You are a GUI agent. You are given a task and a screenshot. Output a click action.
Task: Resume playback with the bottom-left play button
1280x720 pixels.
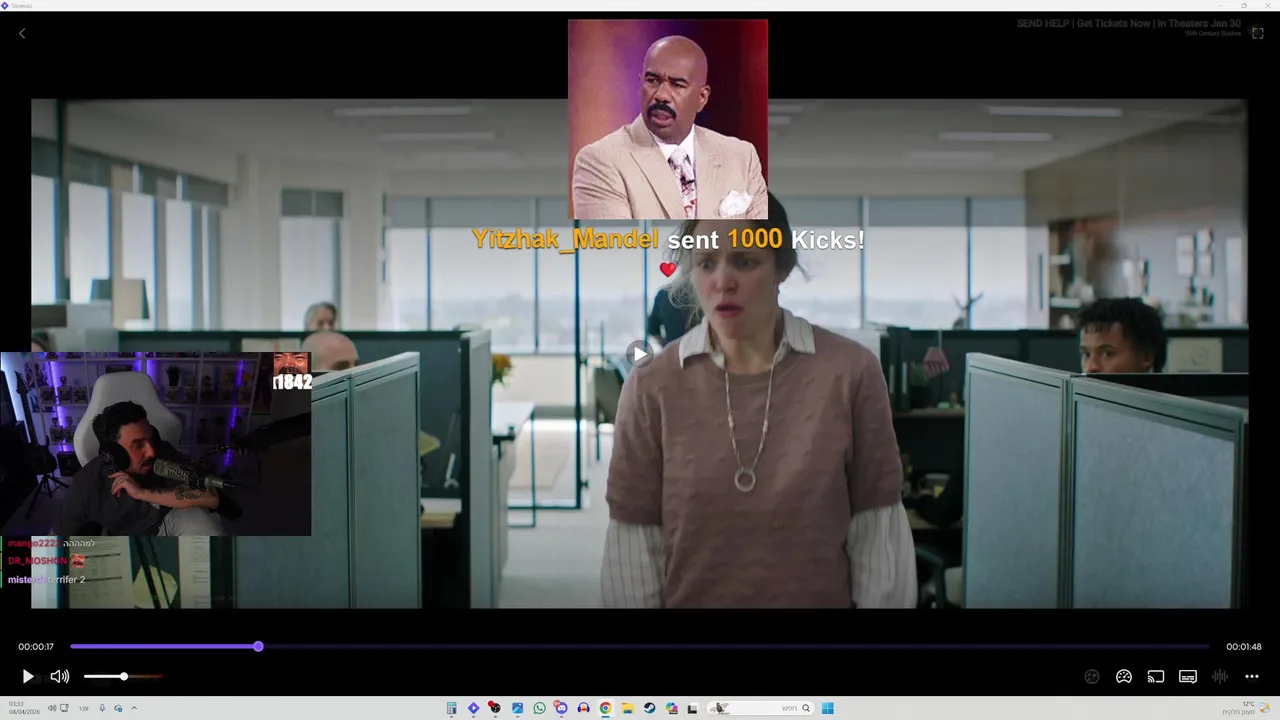click(28, 677)
